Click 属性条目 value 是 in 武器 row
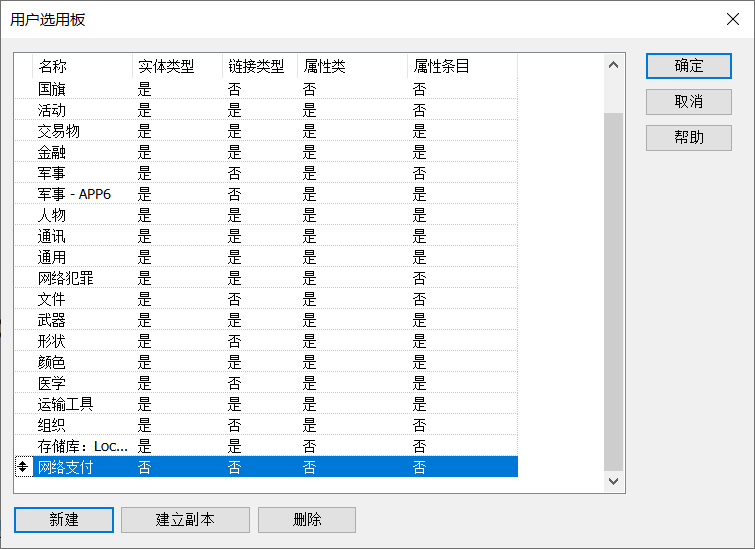Screen dimensions: 755x549 pyautogui.click(x=419, y=320)
